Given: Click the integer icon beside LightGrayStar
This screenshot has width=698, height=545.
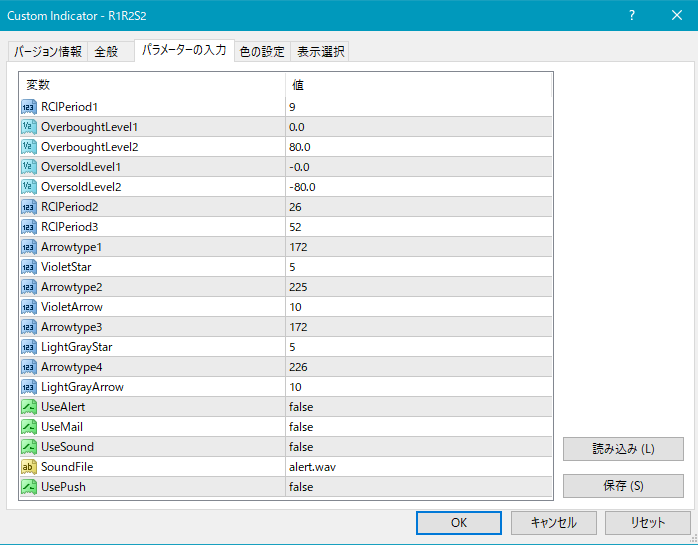Looking at the screenshot, I should (x=28, y=347).
